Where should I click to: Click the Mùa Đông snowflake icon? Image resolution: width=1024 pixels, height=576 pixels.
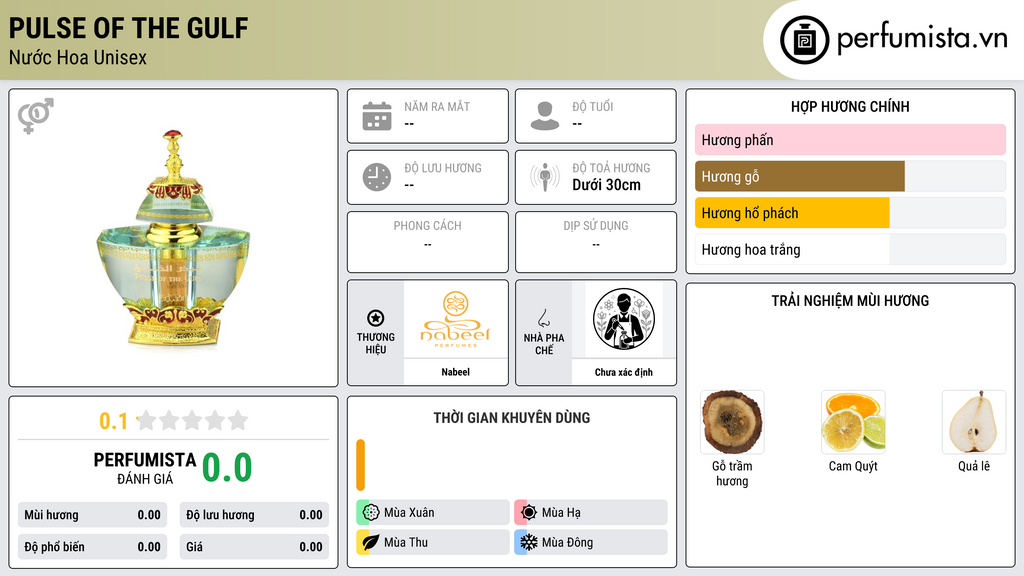pos(529,542)
